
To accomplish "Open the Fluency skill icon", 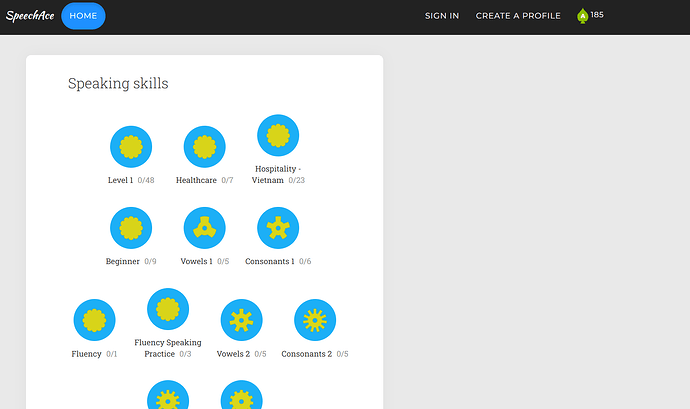I will (94, 320).
